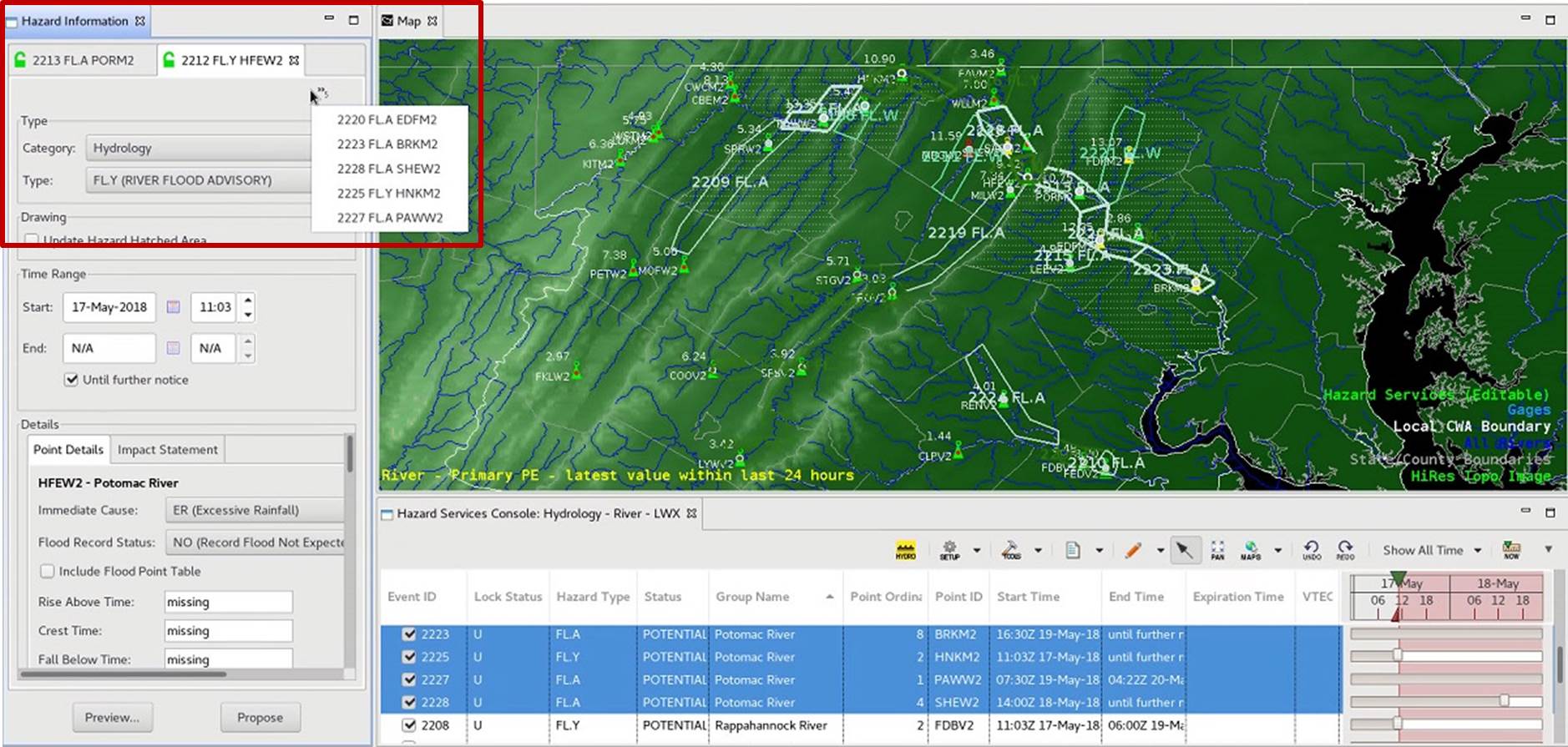This screenshot has height=747, width=1568.
Task: Open the End date calendar picker
Action: click(173, 348)
